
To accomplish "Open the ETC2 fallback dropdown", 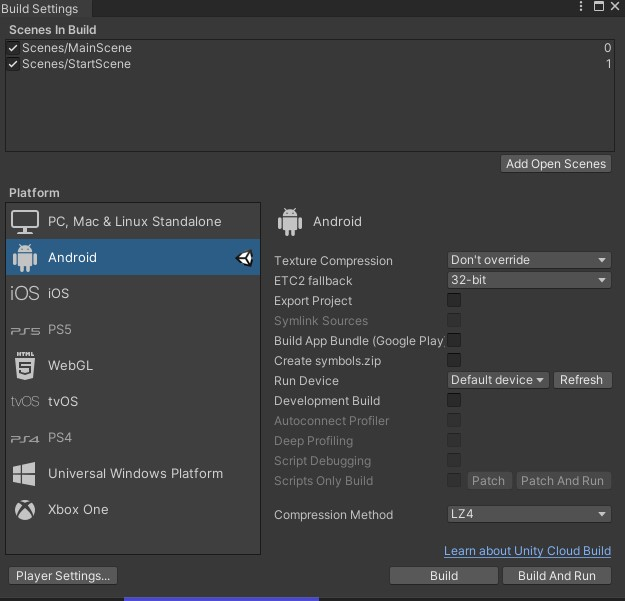I will point(529,280).
